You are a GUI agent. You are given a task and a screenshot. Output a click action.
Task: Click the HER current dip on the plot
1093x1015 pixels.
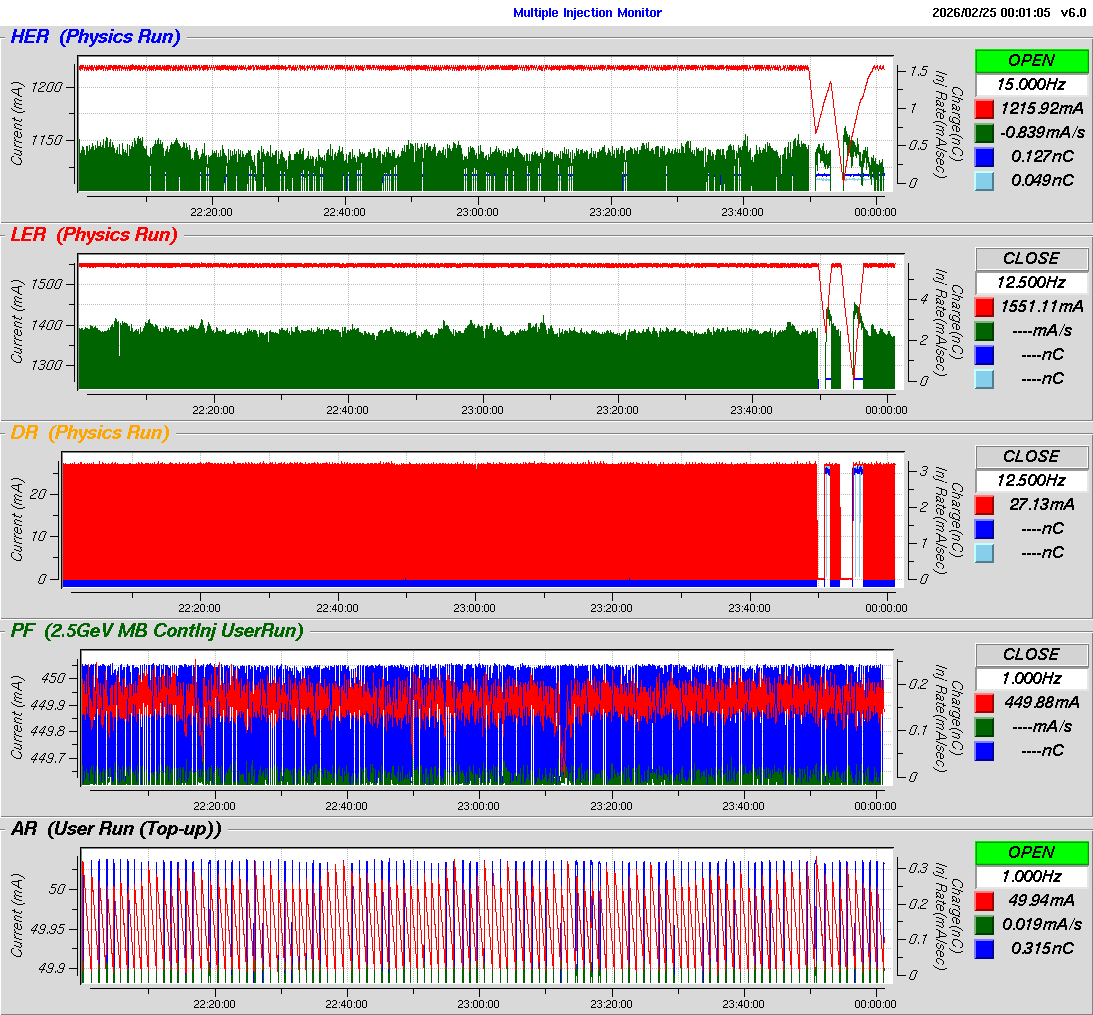[817, 128]
